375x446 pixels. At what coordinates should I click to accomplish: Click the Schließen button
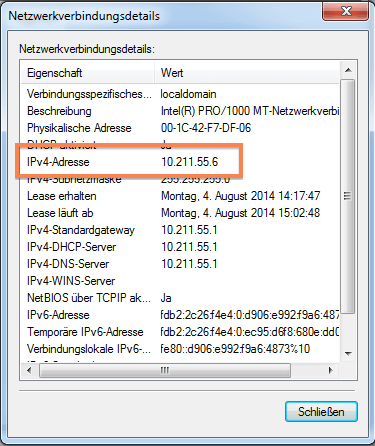coord(321,412)
